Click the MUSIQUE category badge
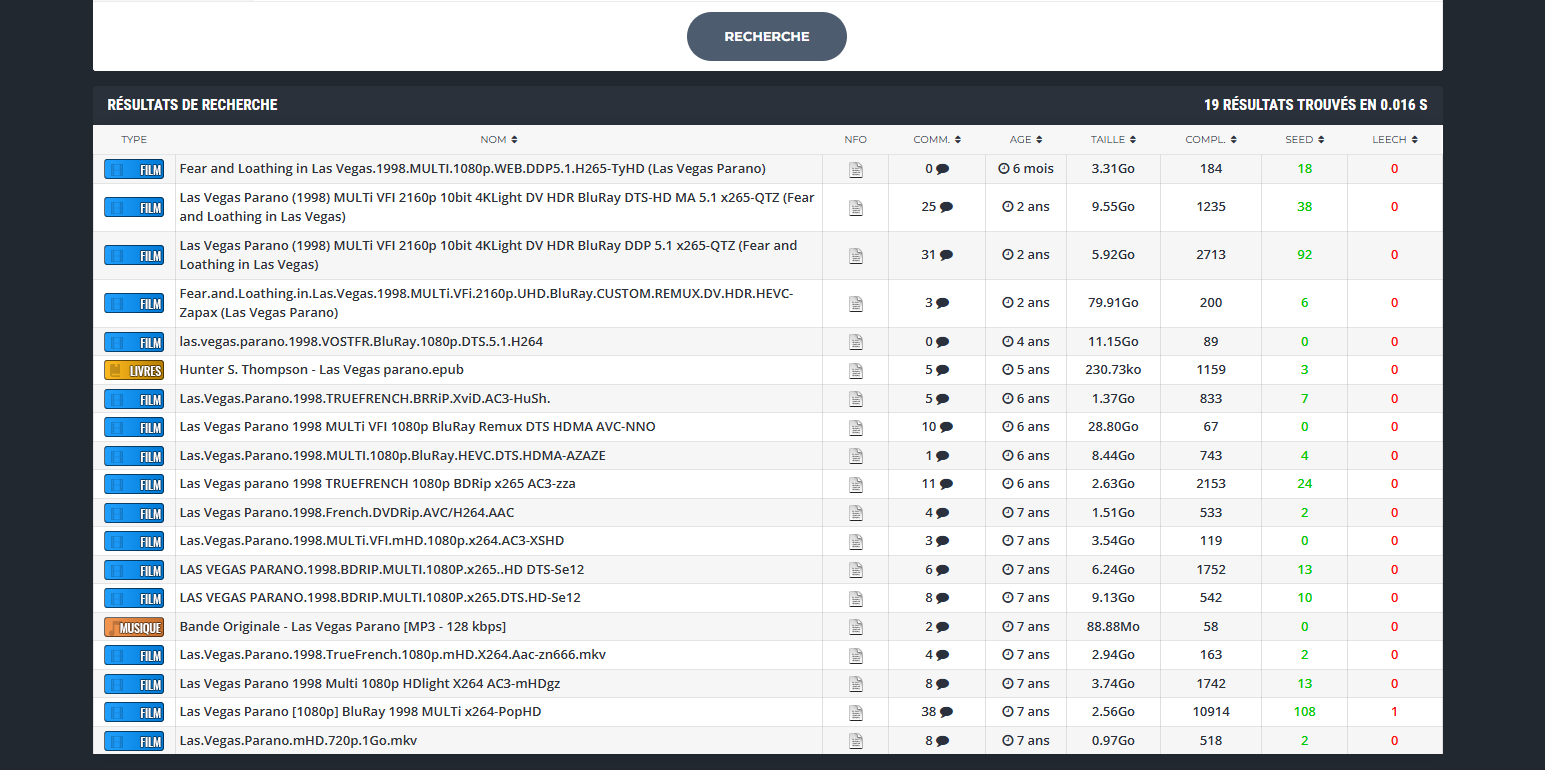Viewport: 1545px width, 770px height. [134, 627]
